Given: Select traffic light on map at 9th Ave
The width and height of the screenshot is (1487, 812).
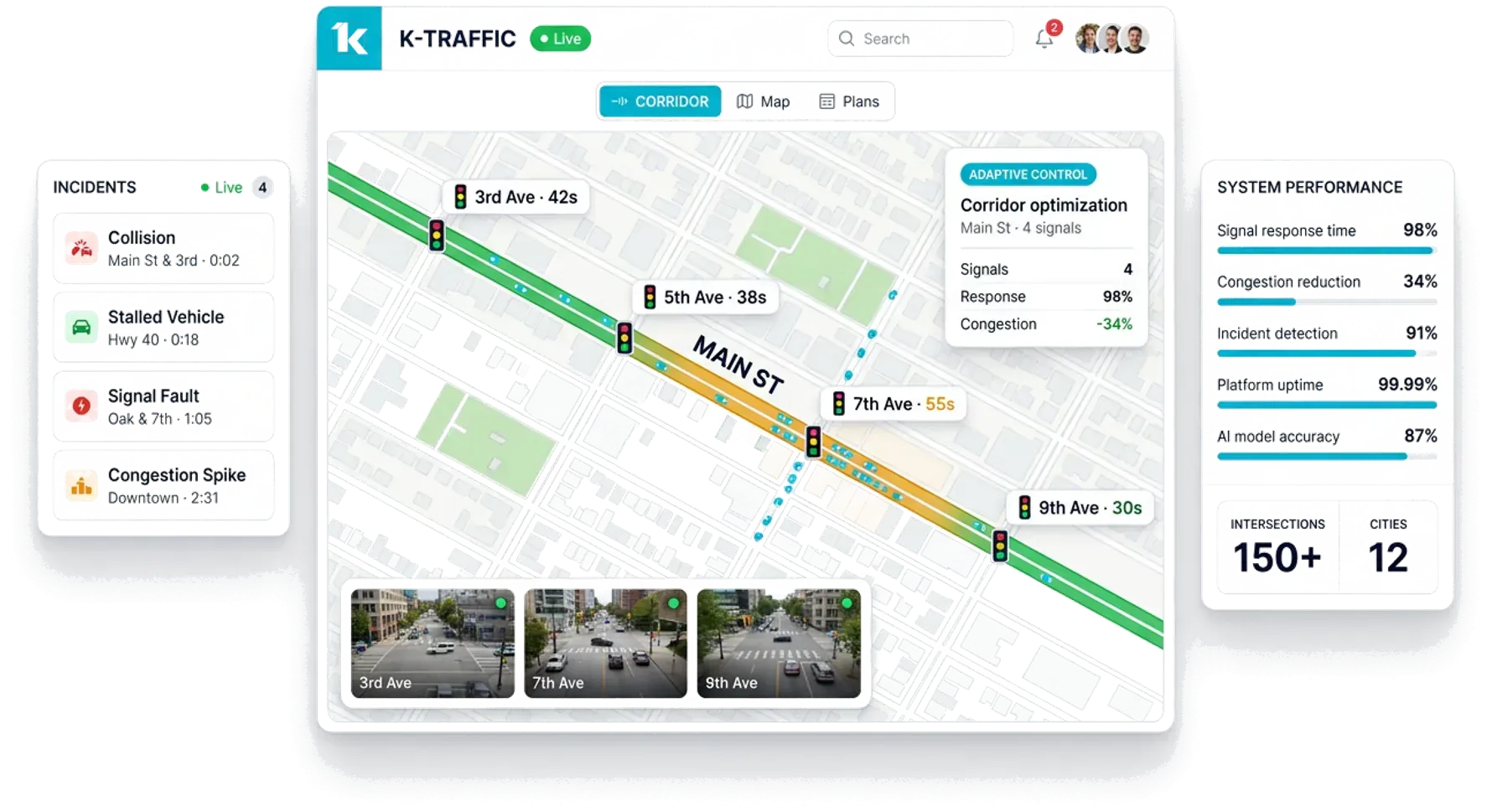Looking at the screenshot, I should [1000, 546].
